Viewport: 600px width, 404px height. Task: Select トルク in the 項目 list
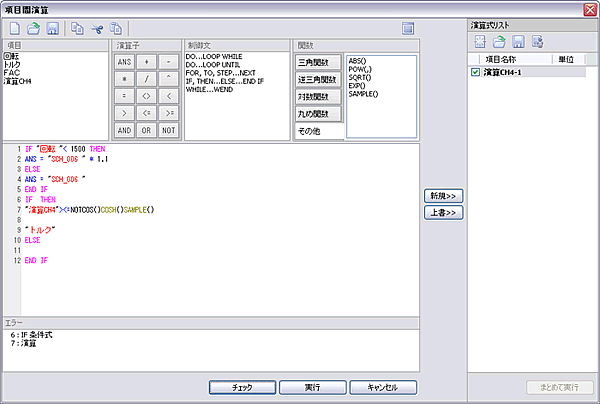[x=14, y=66]
